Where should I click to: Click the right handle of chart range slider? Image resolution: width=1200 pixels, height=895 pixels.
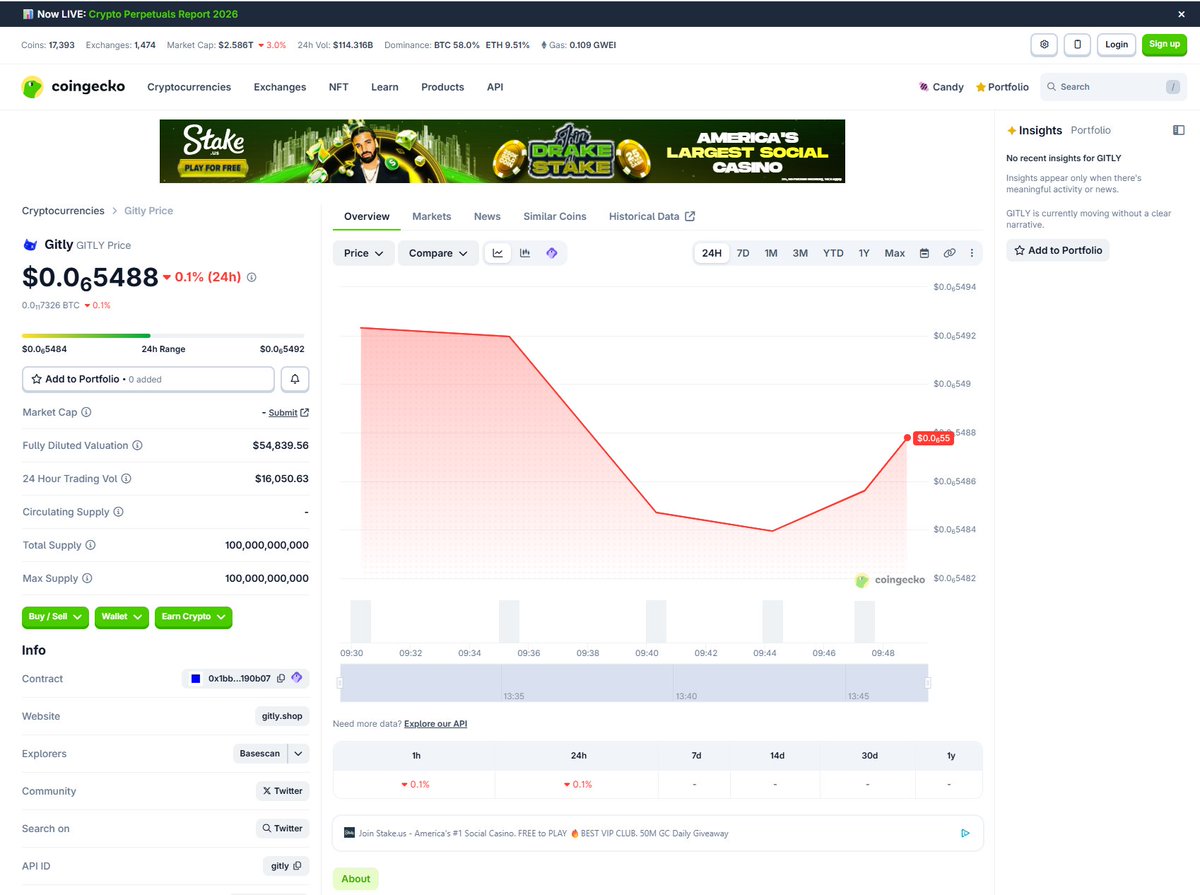point(927,683)
